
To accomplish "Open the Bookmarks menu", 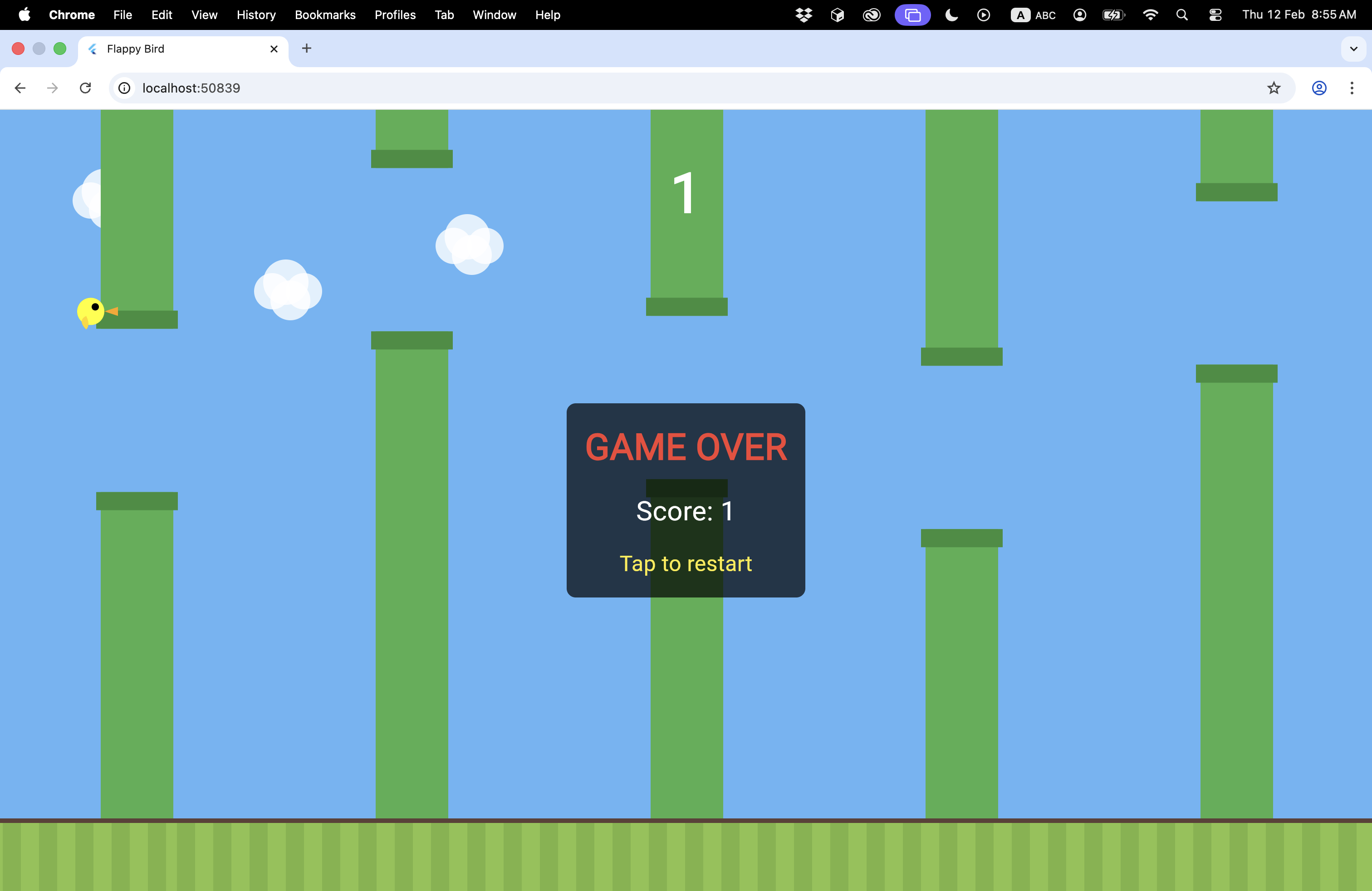I will coord(324,15).
